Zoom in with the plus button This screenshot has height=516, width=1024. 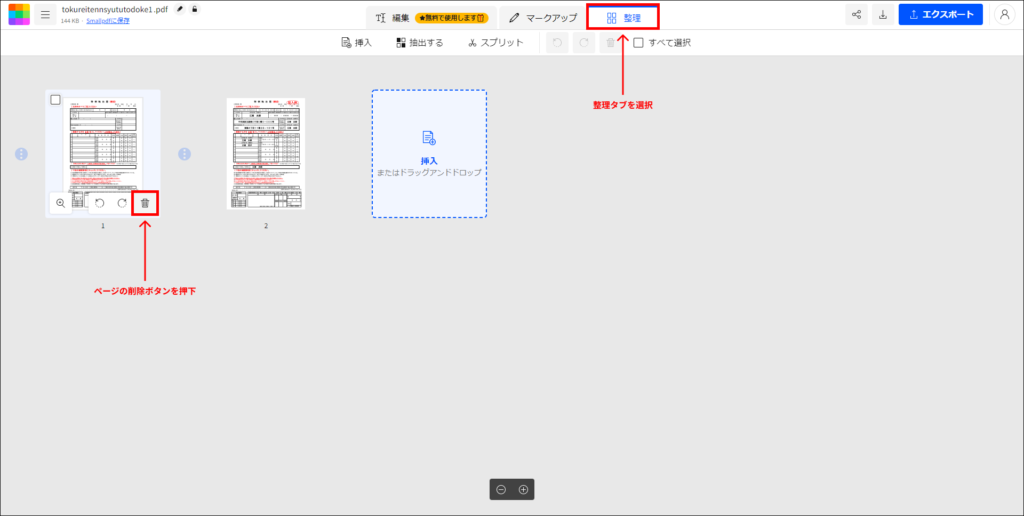[523, 490]
